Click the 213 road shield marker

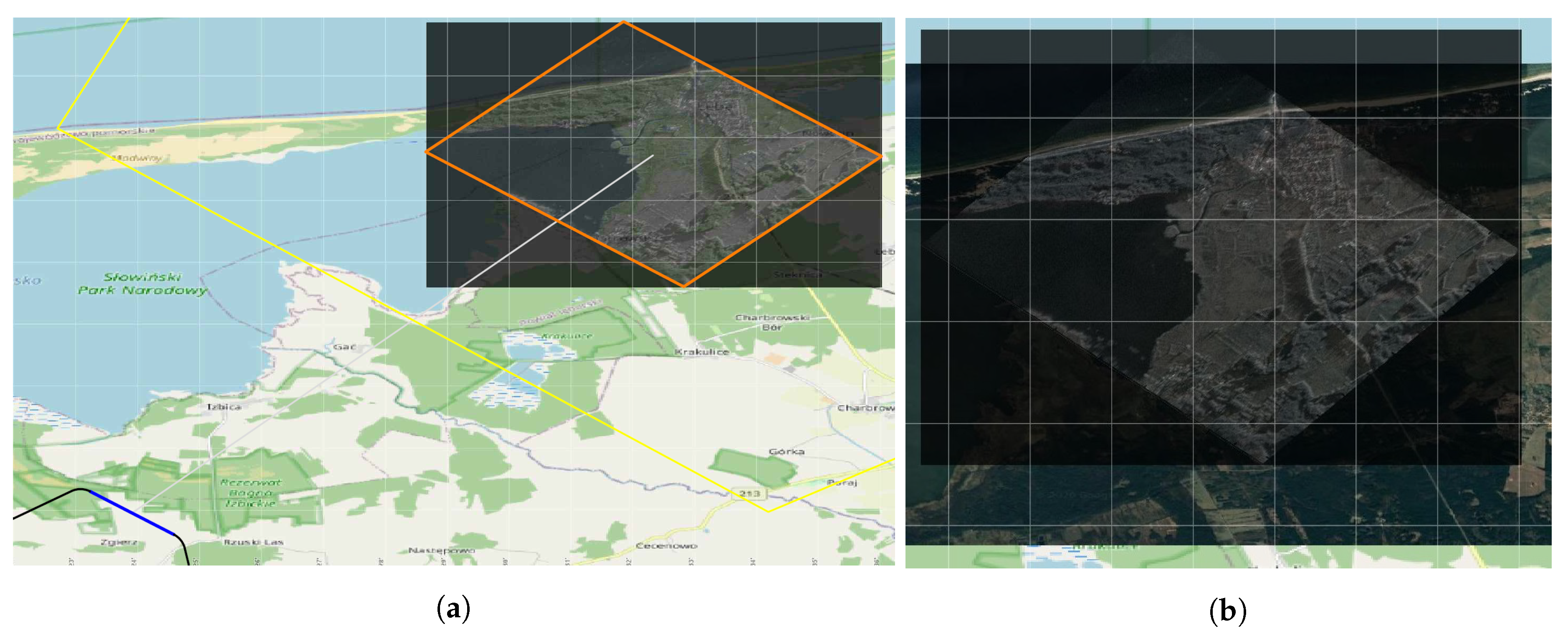[x=749, y=493]
